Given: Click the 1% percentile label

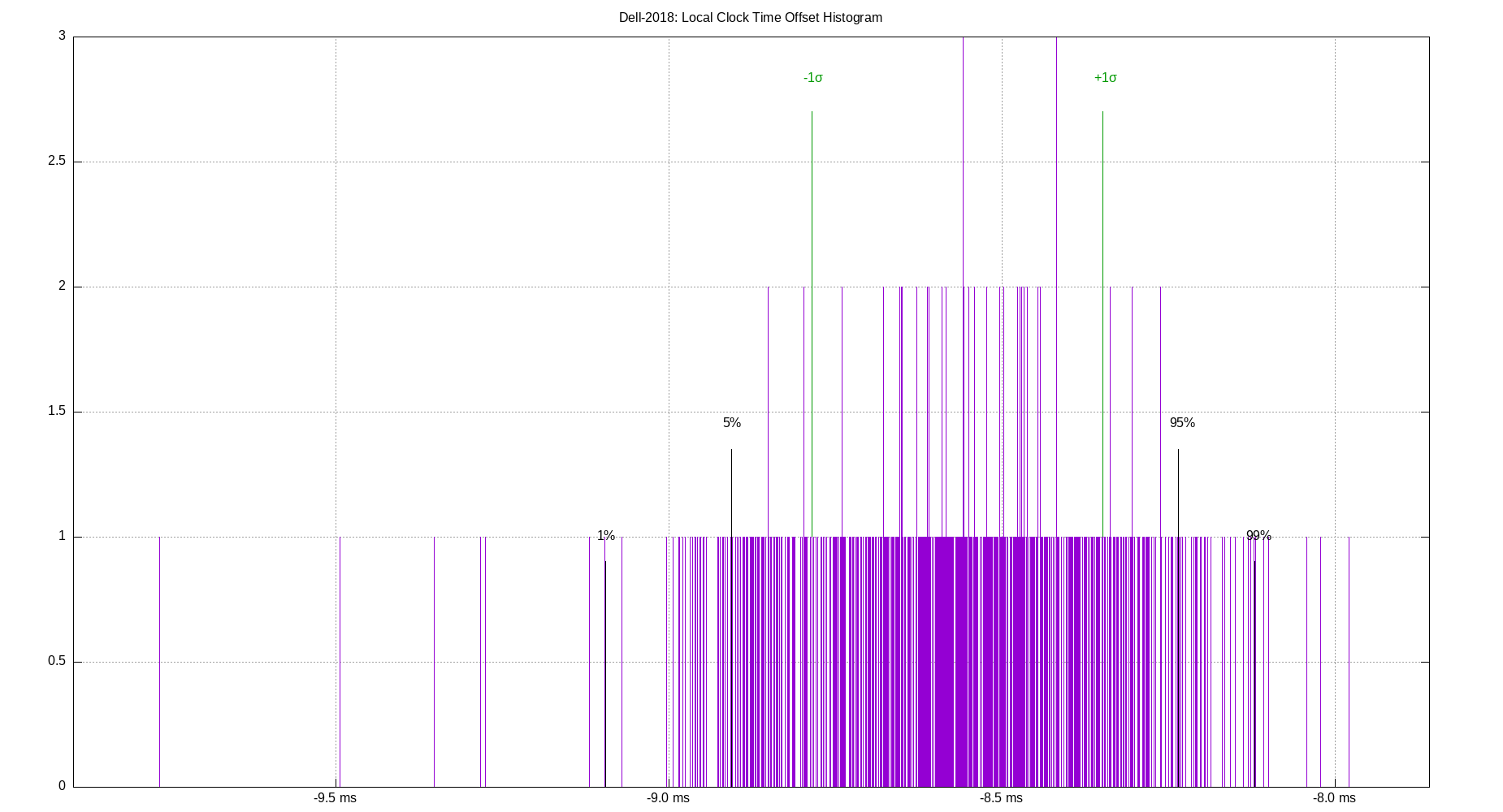Looking at the screenshot, I should tap(606, 535).
